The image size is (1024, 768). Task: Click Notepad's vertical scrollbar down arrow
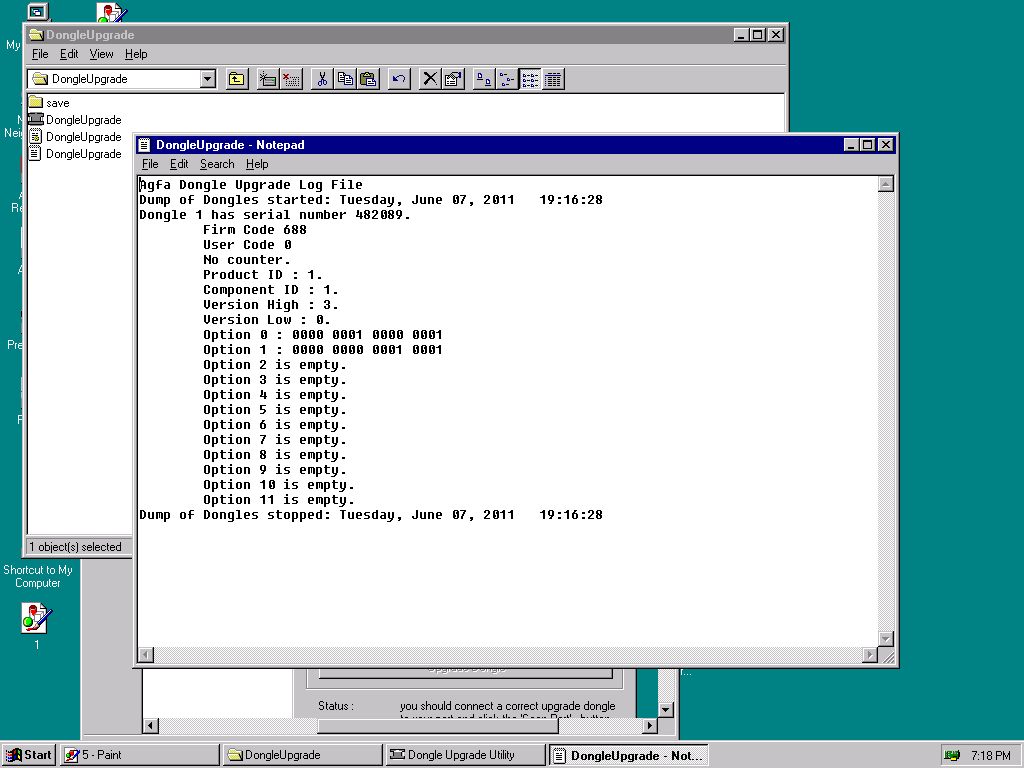pos(886,639)
